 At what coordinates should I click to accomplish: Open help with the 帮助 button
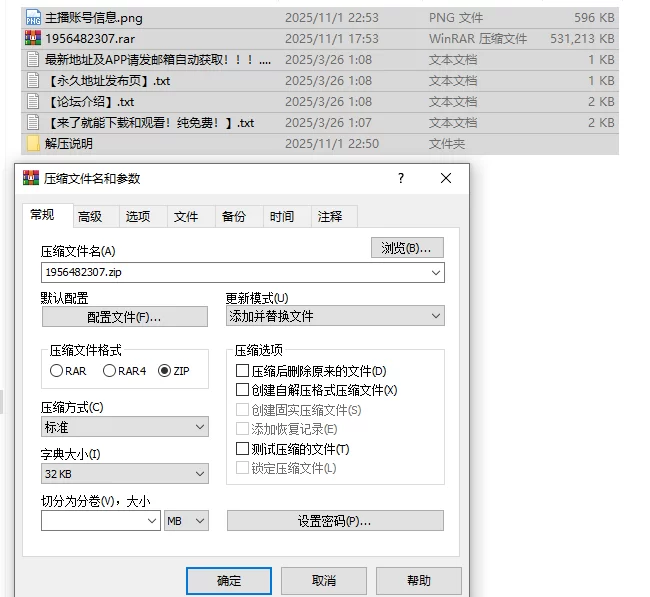419,581
